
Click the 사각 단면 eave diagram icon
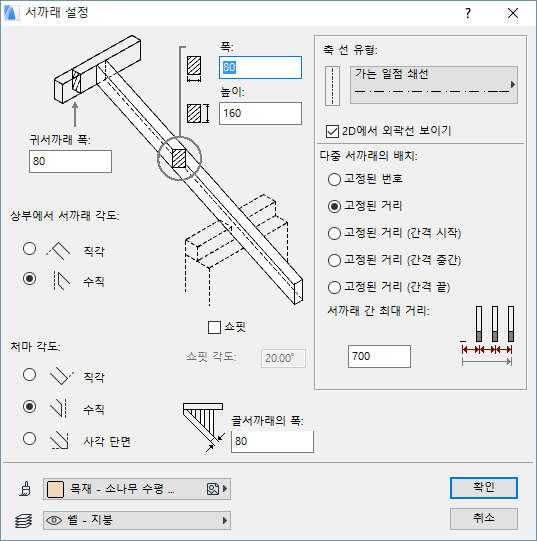point(59,441)
